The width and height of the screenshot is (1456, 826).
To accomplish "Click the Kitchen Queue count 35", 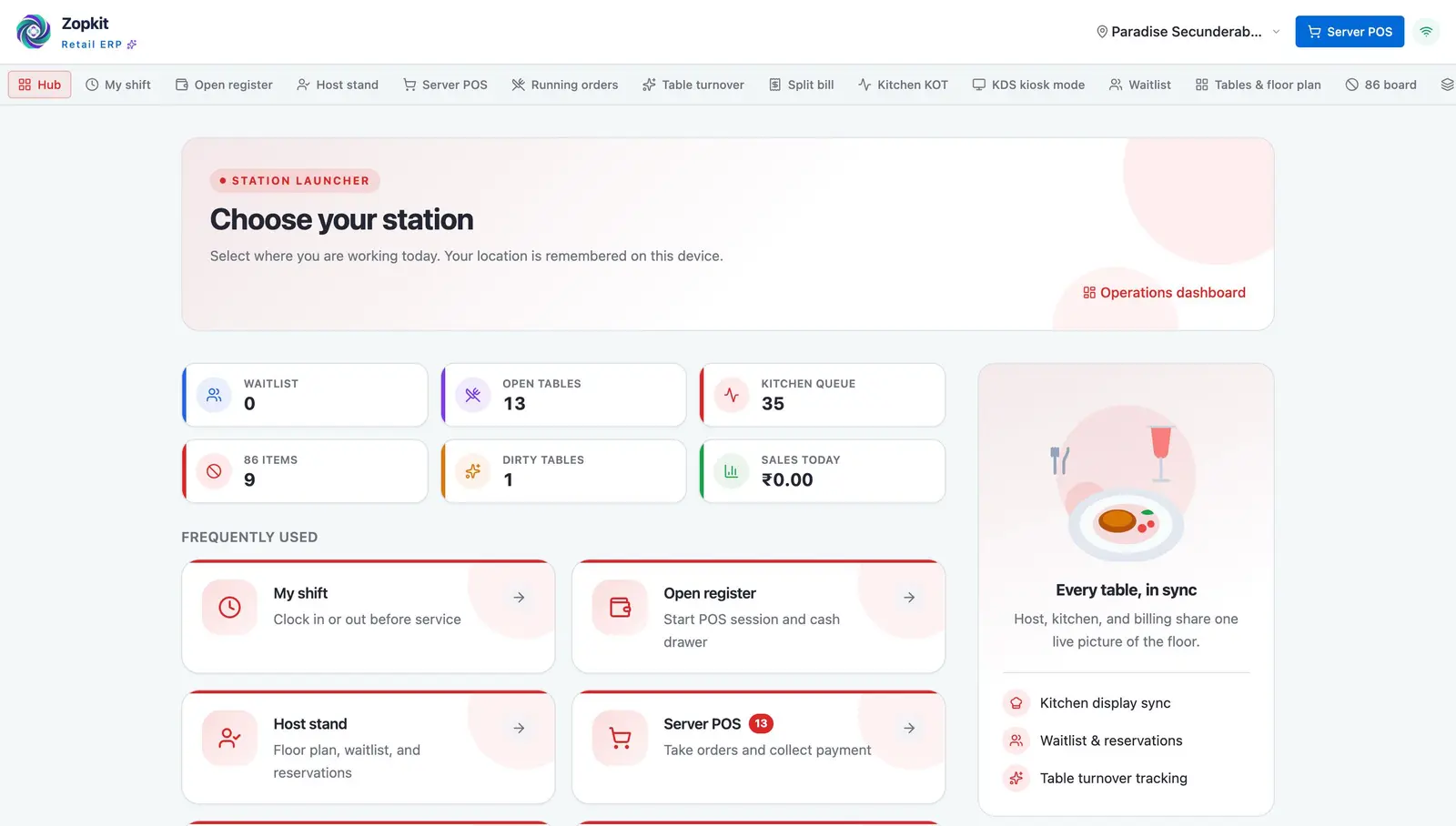I will [773, 404].
